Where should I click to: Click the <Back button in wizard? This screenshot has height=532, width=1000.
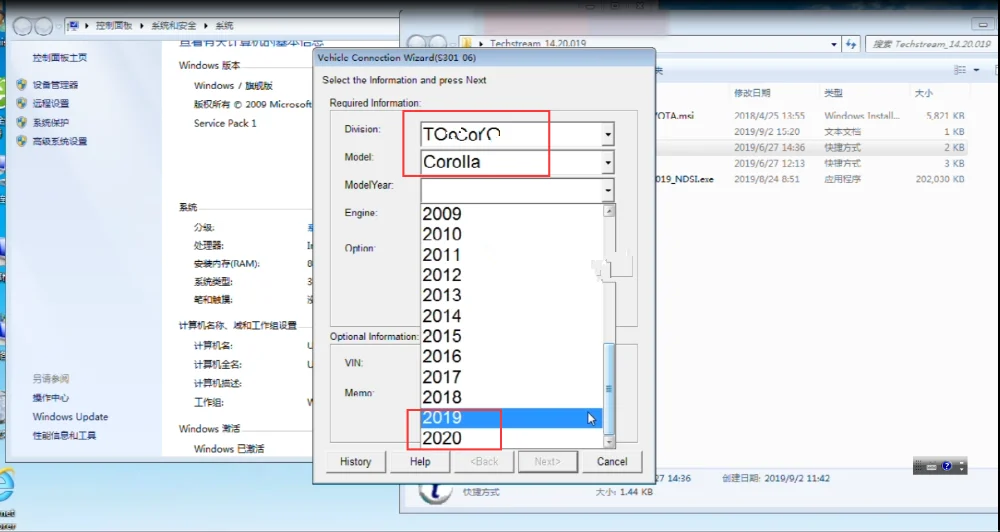483,462
